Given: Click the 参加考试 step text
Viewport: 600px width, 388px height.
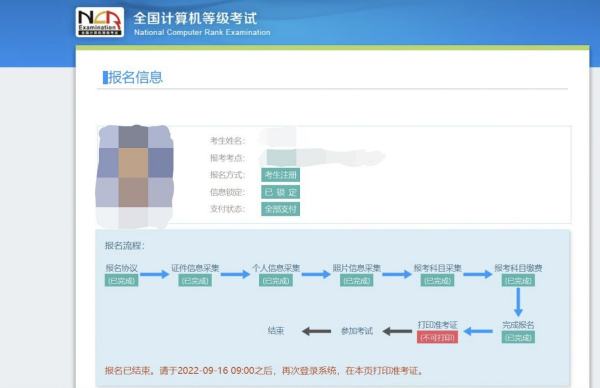Looking at the screenshot, I should click(x=357, y=331).
